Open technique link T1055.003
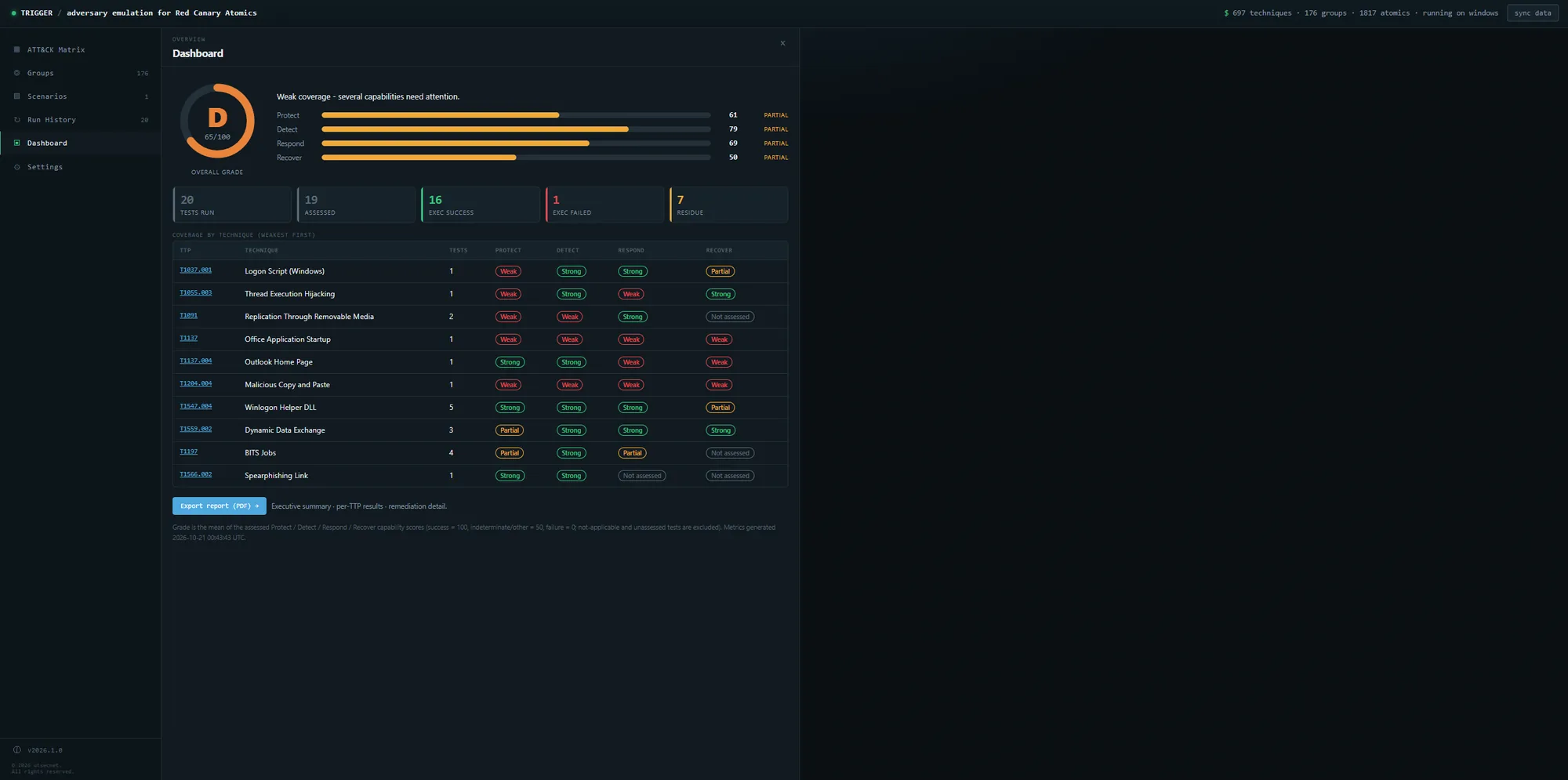 195,293
